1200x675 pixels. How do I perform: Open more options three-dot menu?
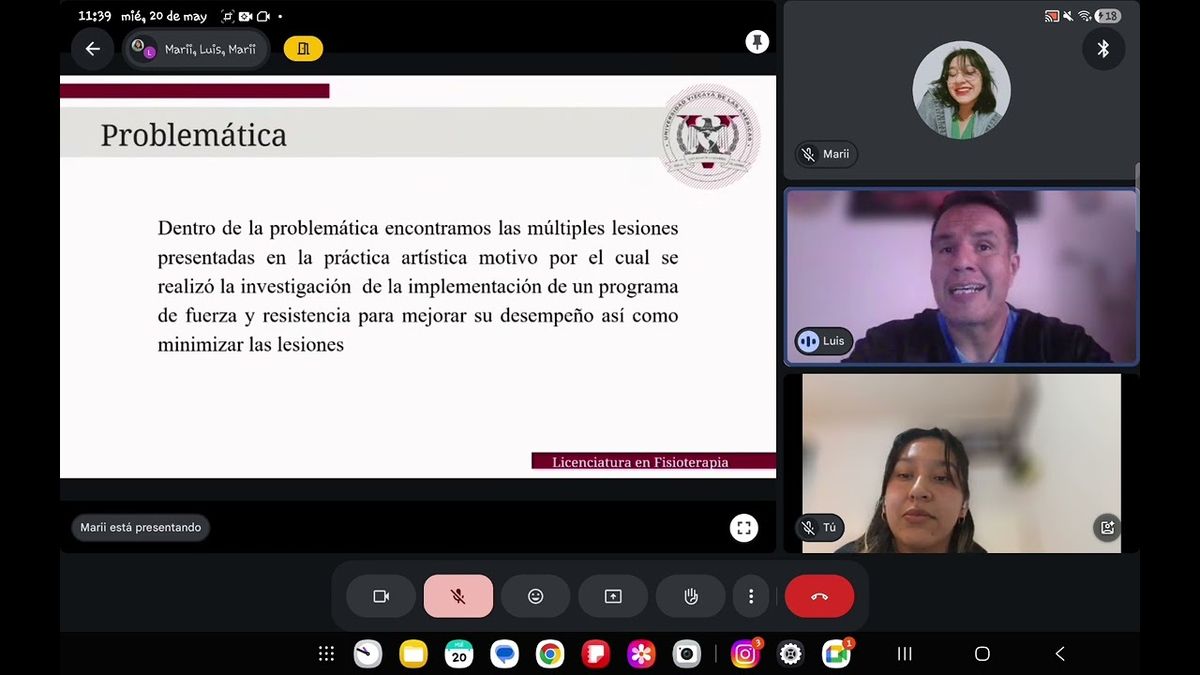[751, 596]
